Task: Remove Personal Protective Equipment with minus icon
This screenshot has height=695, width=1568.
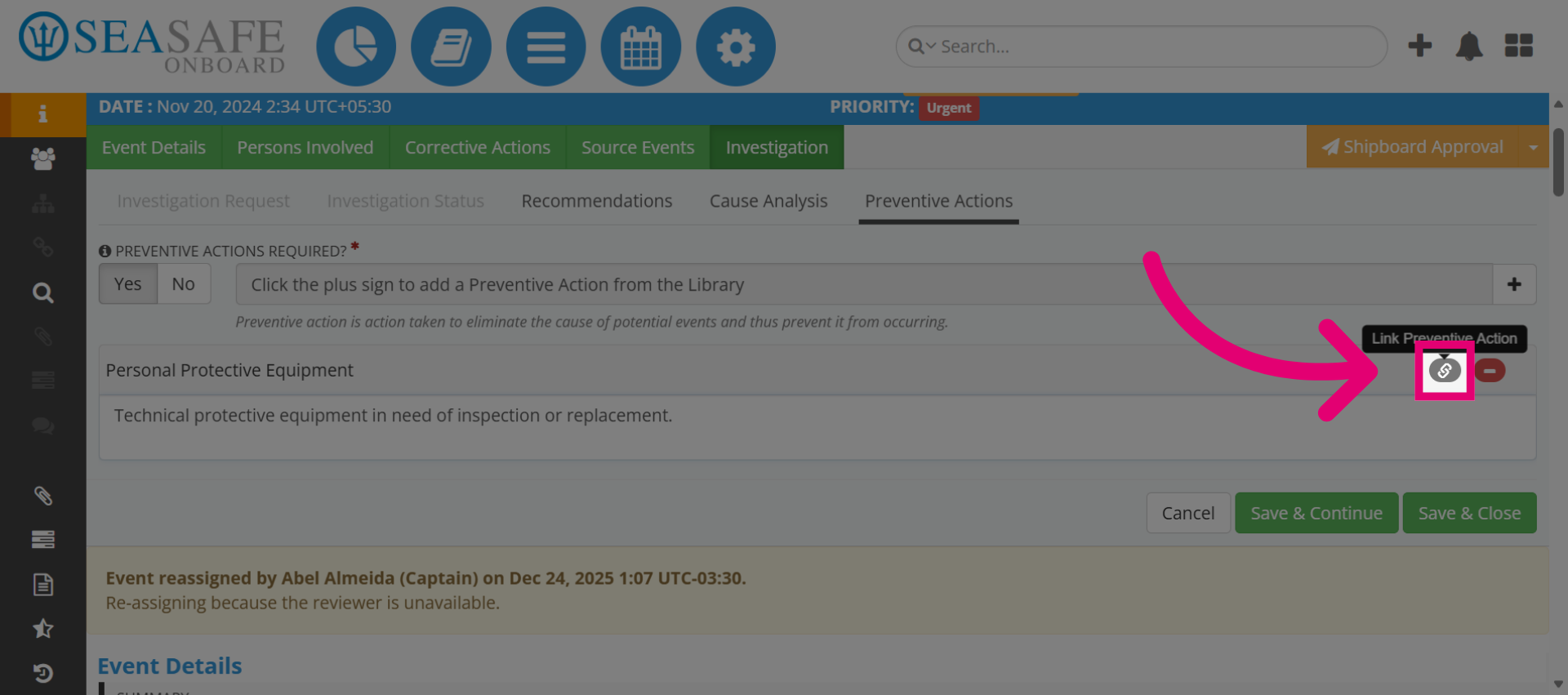Action: pyautogui.click(x=1490, y=371)
